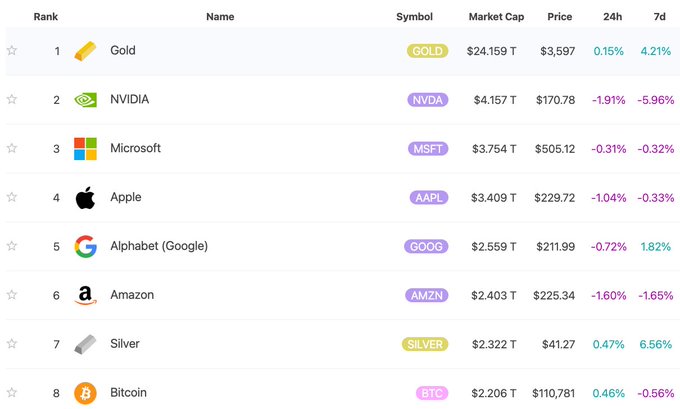Click Microsoft market cap $3.754 T
680x409 pixels.
(x=494, y=149)
